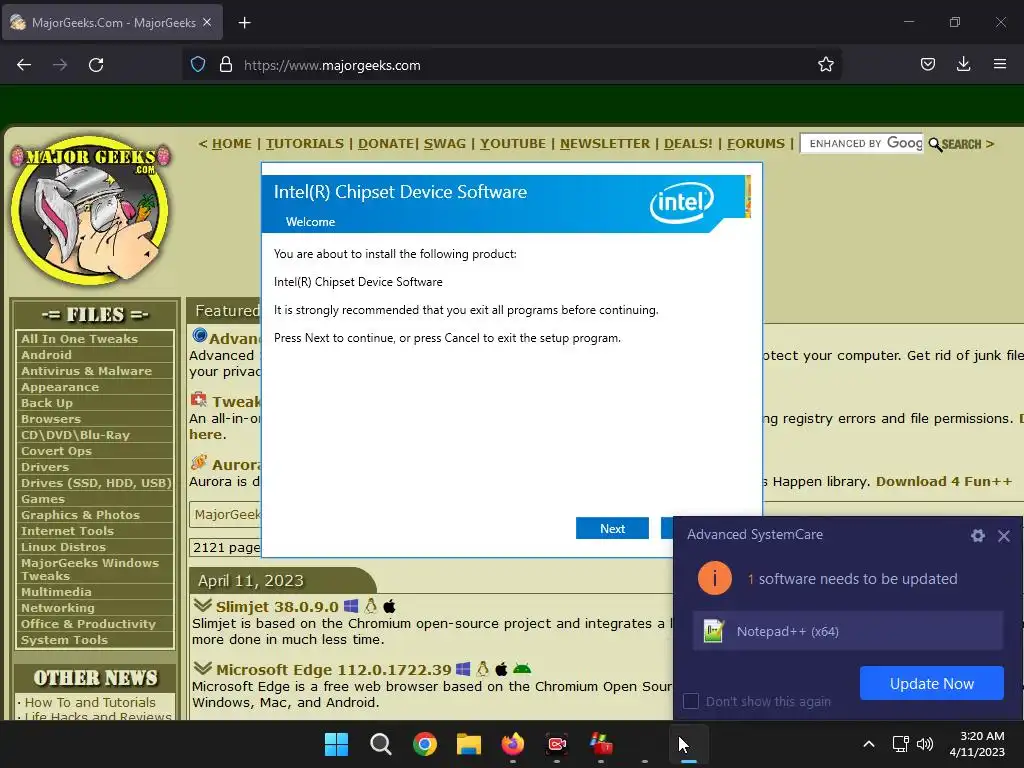
Task: Click Update Now in Advanced SystemCare
Action: click(931, 683)
